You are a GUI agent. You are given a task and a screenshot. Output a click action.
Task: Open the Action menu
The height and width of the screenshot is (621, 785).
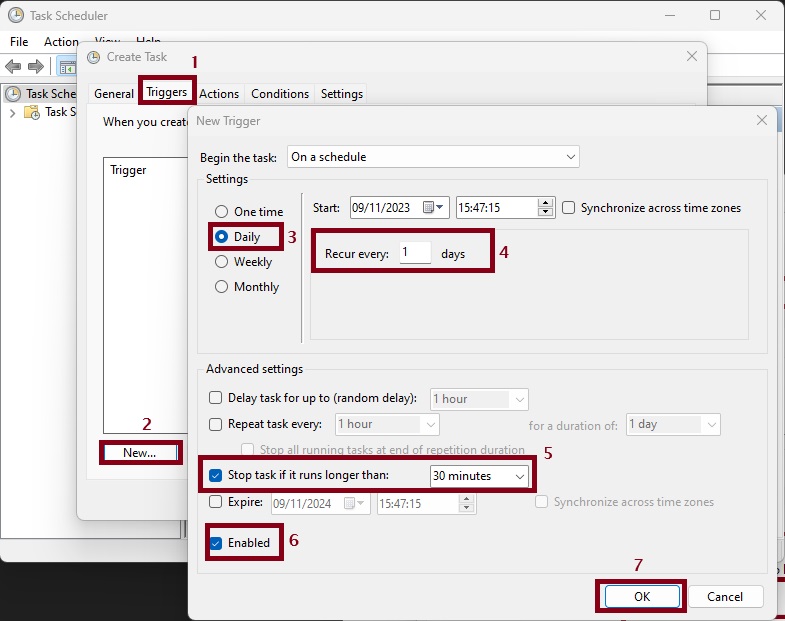pyautogui.click(x=61, y=42)
